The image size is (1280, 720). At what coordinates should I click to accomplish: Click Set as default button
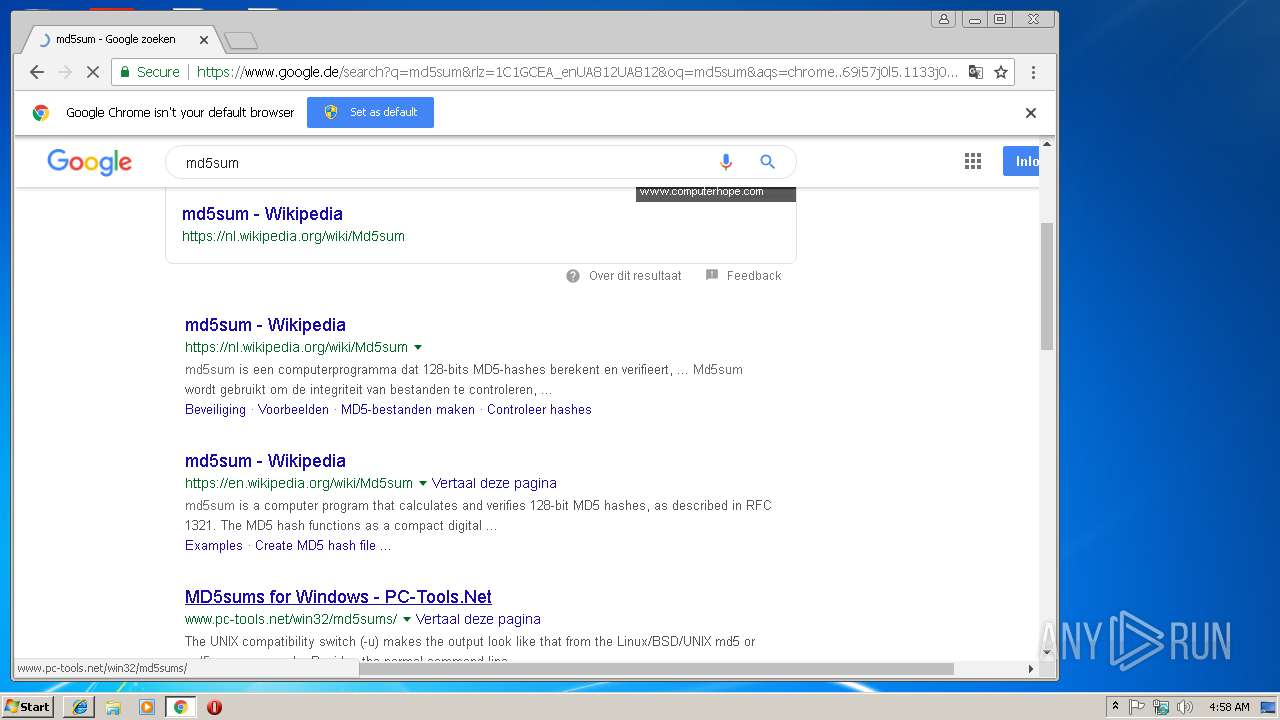pos(370,112)
